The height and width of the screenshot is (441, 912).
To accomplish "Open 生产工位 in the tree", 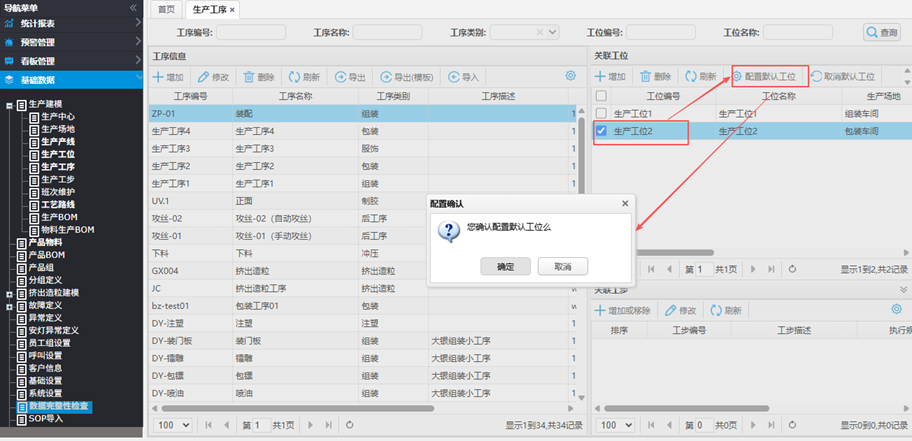I will 58,154.
